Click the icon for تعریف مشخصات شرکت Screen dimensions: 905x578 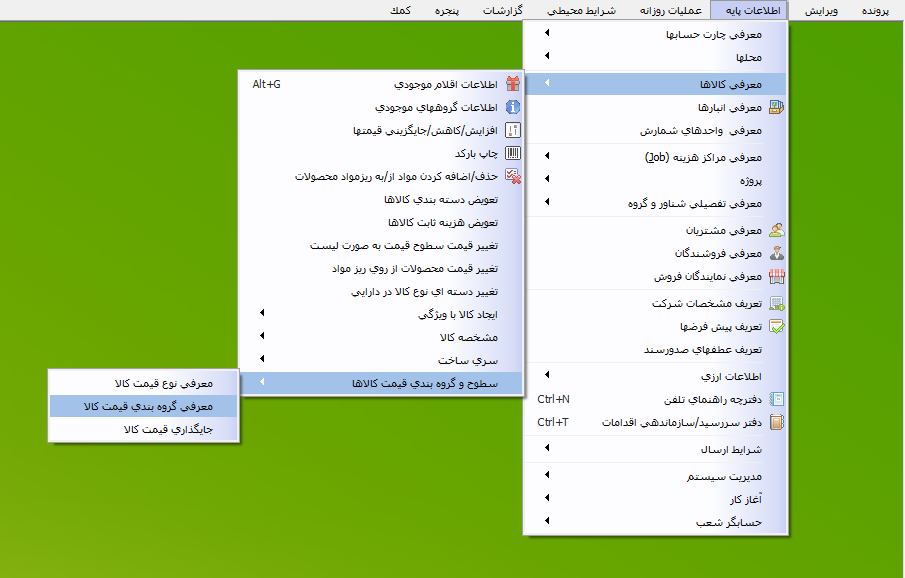tap(775, 303)
